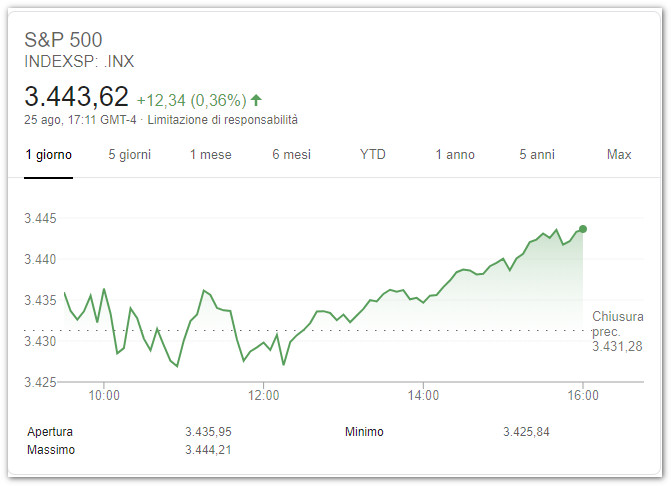Click the 14:00 time axis label

click(x=423, y=395)
